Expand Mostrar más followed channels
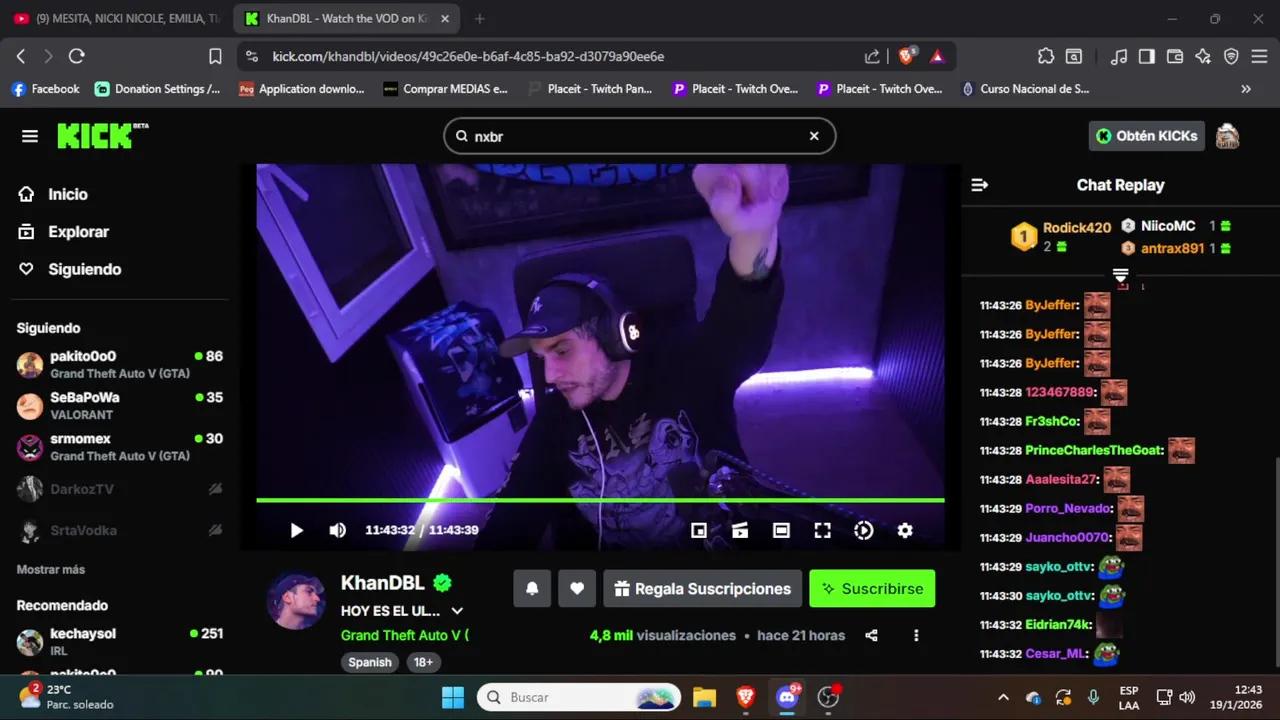1280x720 pixels. (x=51, y=569)
